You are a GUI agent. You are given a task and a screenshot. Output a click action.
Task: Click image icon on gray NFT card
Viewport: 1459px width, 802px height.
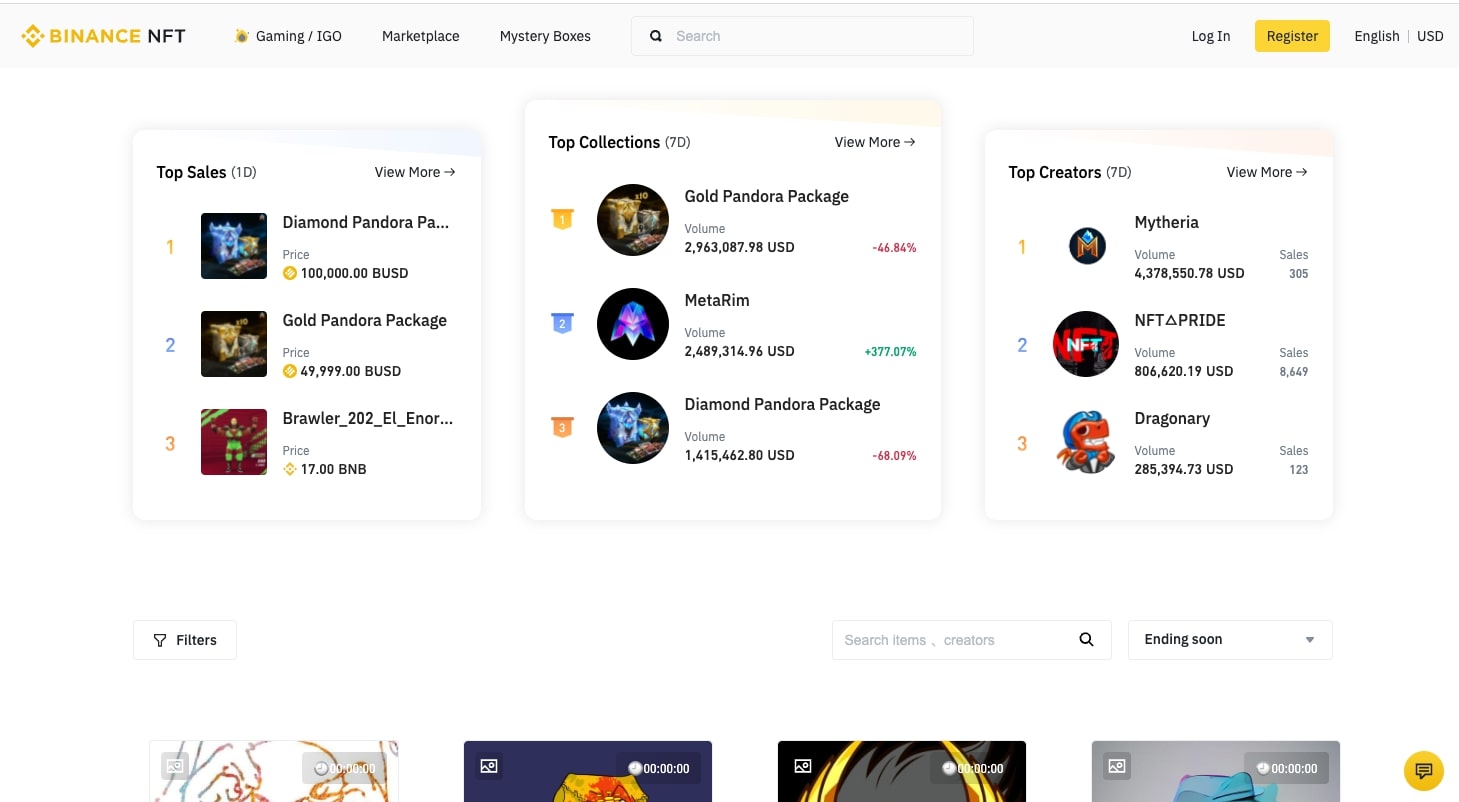[1117, 767]
